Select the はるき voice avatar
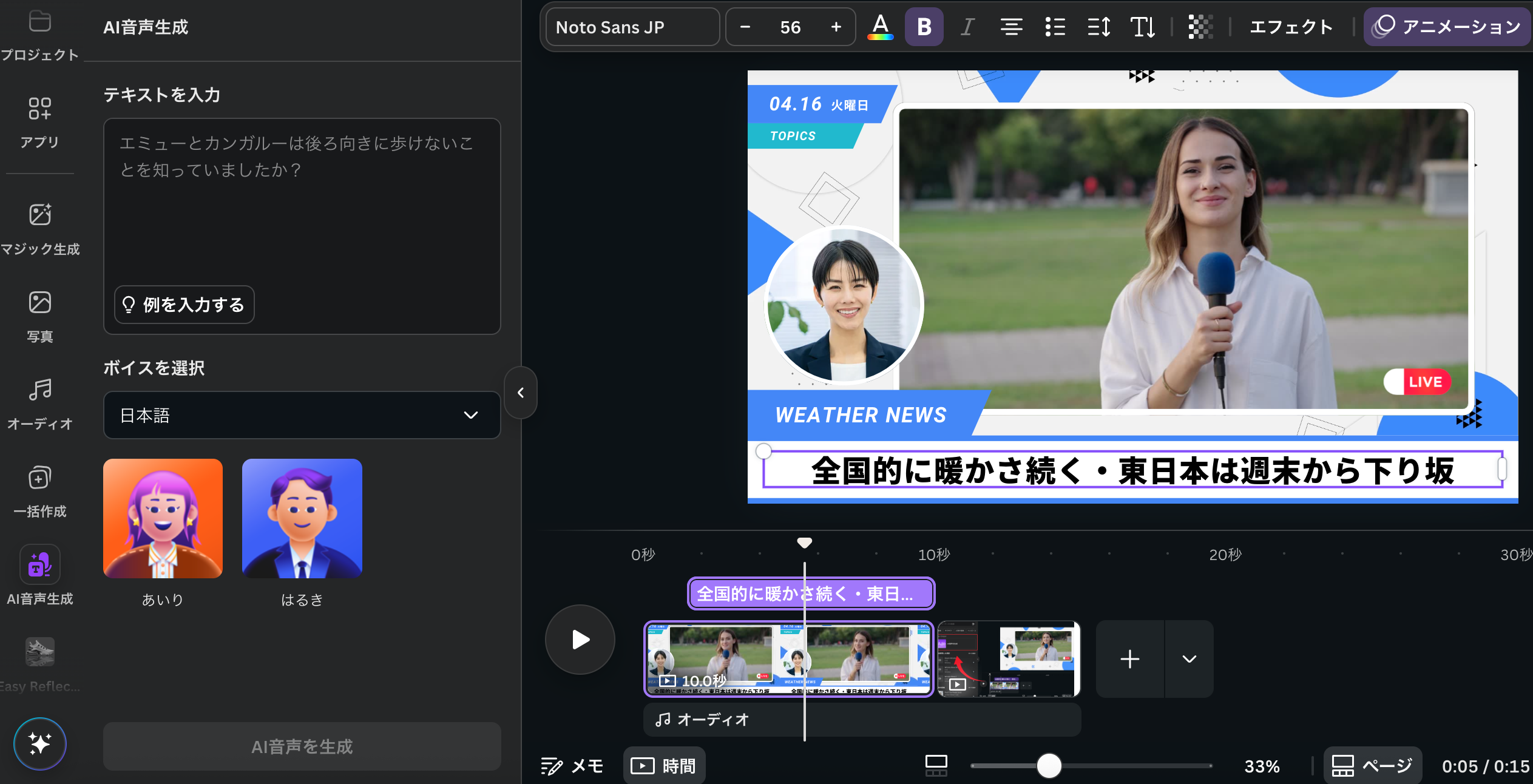1533x784 pixels. click(x=302, y=518)
